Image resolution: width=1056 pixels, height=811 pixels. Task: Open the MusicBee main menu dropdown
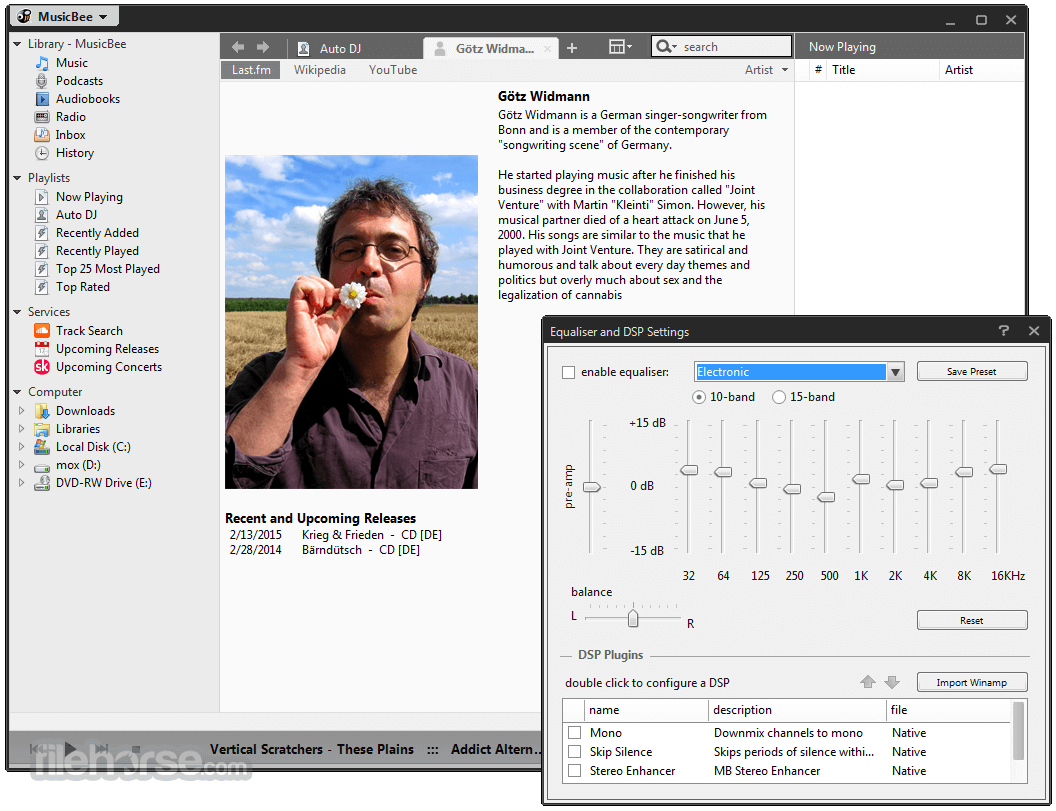click(66, 16)
